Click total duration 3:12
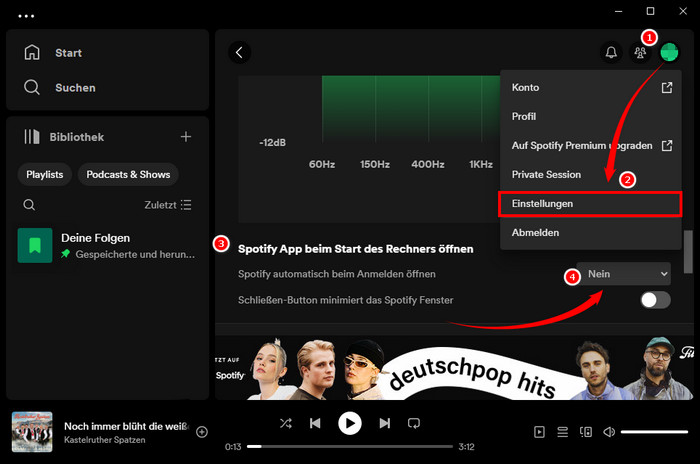Viewport: 700px width, 464px height. pos(466,447)
